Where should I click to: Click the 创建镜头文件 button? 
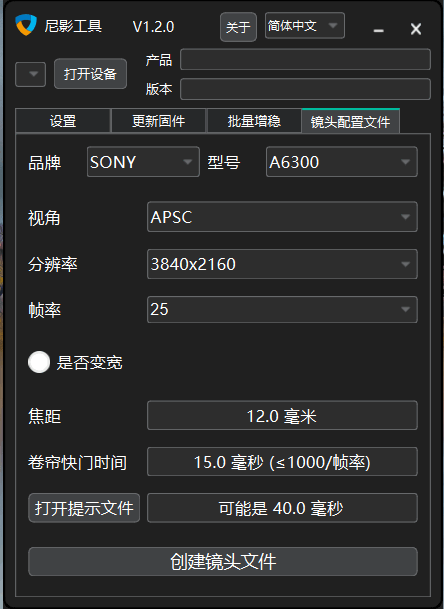[x=223, y=562]
